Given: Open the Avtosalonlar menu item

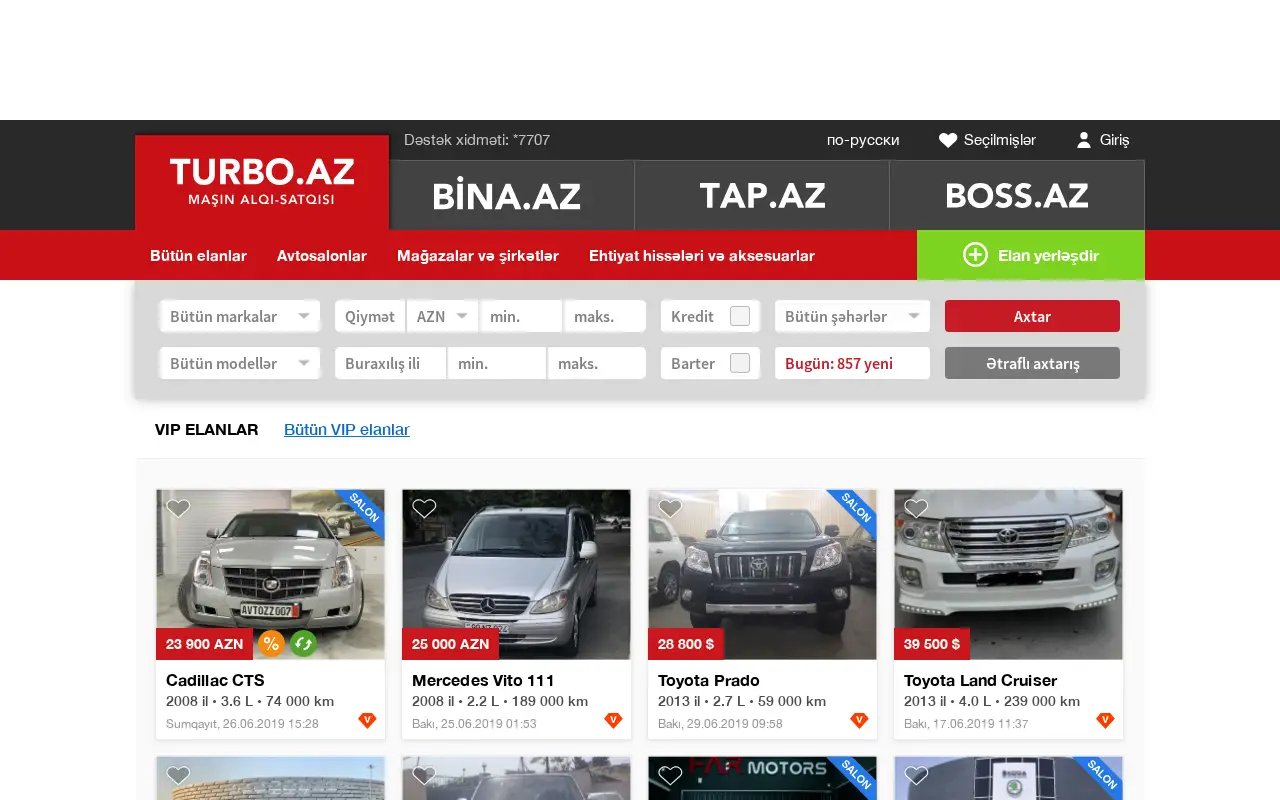Looking at the screenshot, I should (322, 256).
